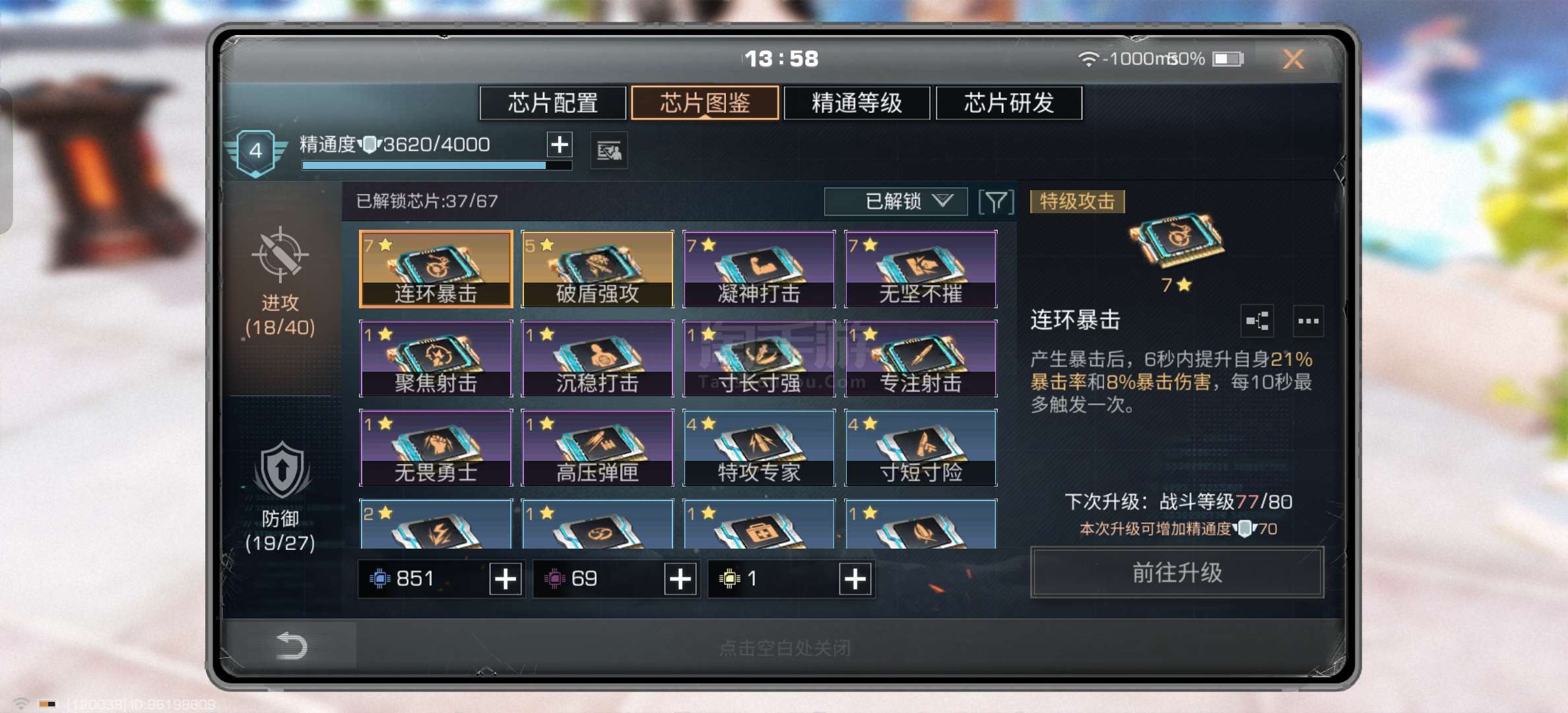Open the 芯片研发 tab
Image resolution: width=1568 pixels, height=713 pixels.
(1009, 103)
